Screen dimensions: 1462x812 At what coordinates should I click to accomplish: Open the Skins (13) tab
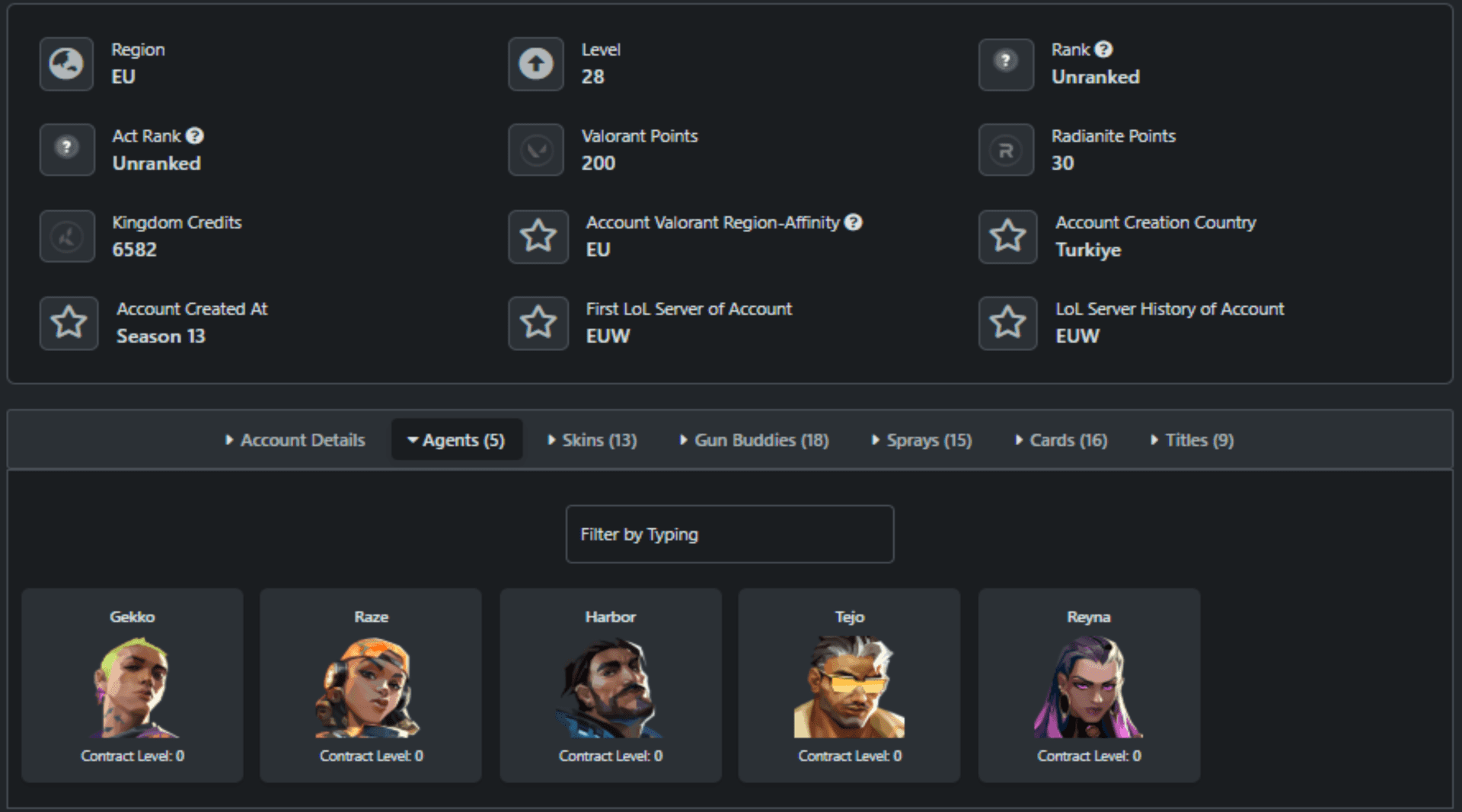coord(592,440)
